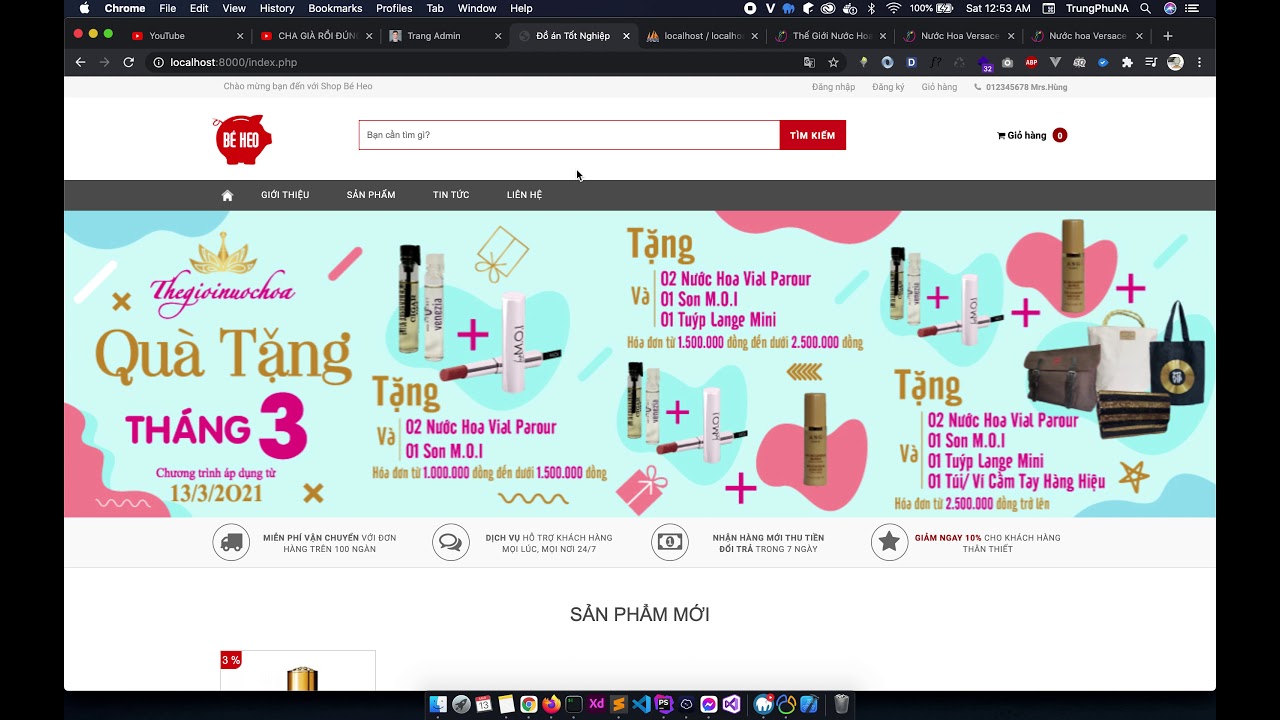The width and height of the screenshot is (1280, 720).
Task: Open the AdBlock Plus extension icon
Action: [1031, 62]
